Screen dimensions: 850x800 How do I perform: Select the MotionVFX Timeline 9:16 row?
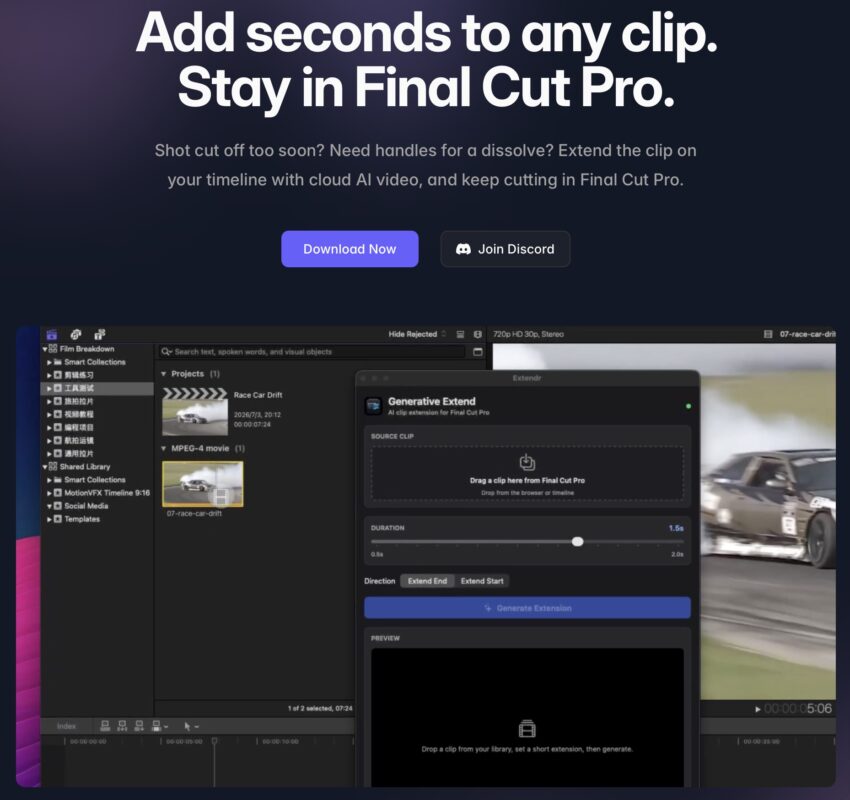(98, 493)
